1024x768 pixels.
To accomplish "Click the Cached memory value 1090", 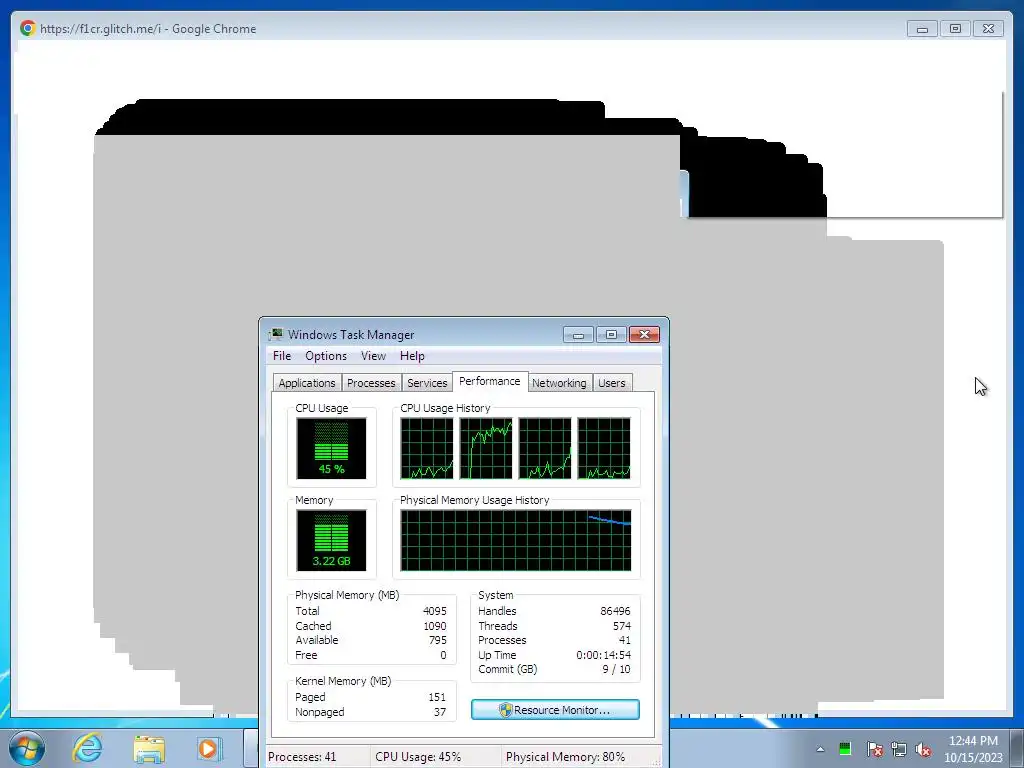I will [435, 626].
